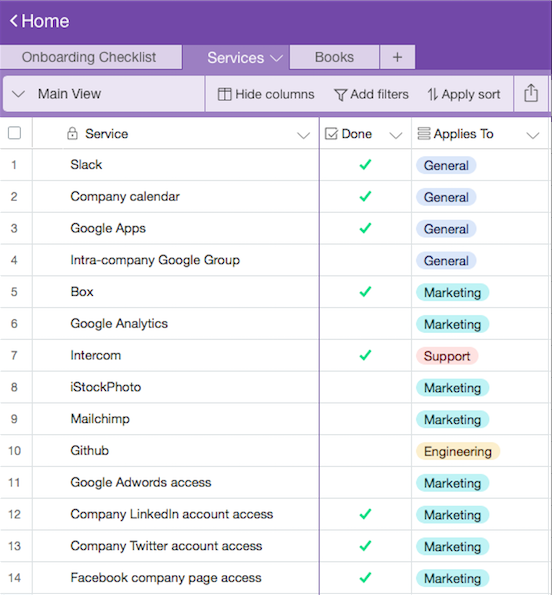
Task: Click the Engineering tag in Github row
Action: 458,451
